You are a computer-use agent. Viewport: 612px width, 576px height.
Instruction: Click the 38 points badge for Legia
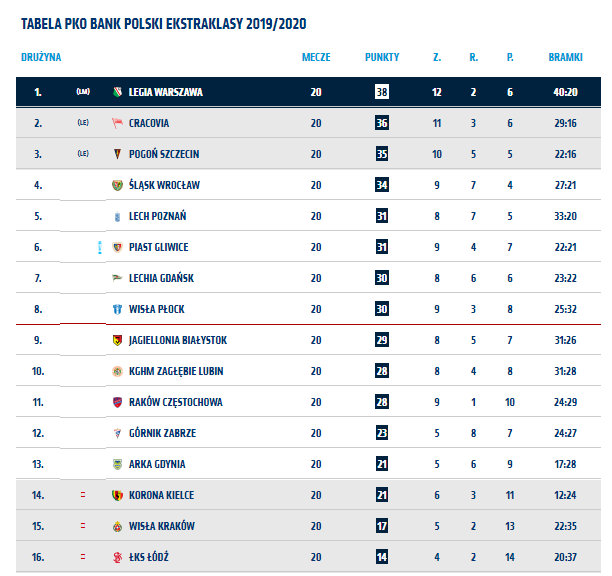click(x=382, y=92)
